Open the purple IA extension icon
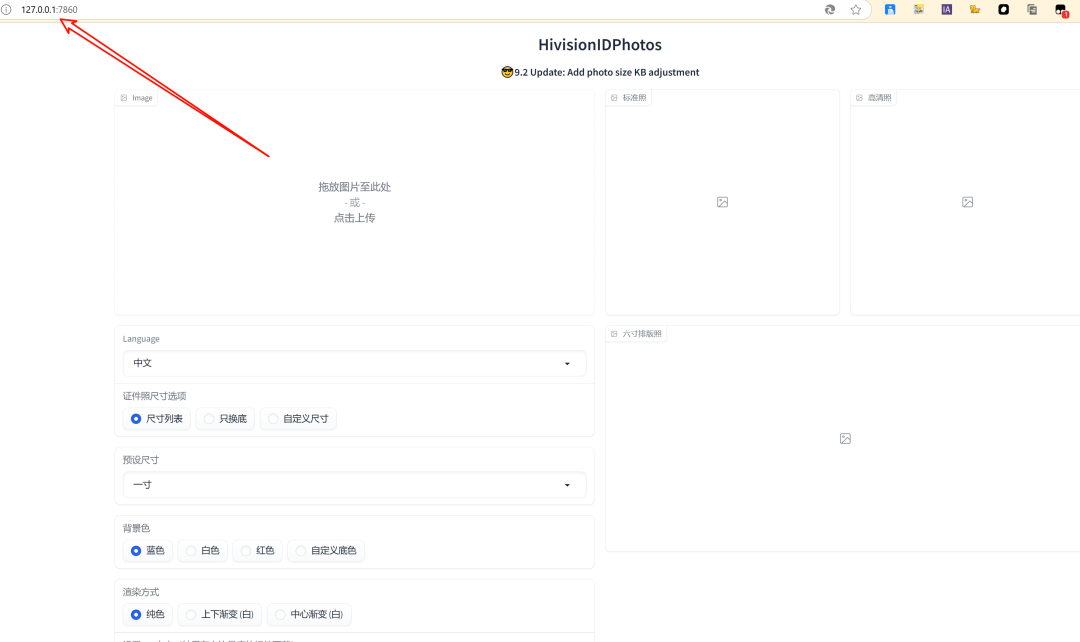The width and height of the screenshot is (1080, 642). tap(947, 10)
